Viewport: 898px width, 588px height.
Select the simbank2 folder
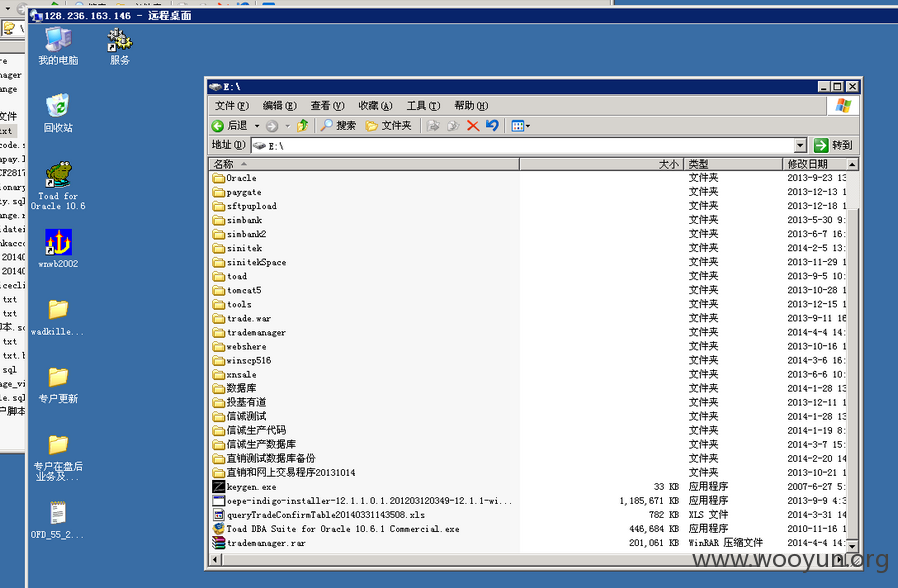[x=246, y=234]
